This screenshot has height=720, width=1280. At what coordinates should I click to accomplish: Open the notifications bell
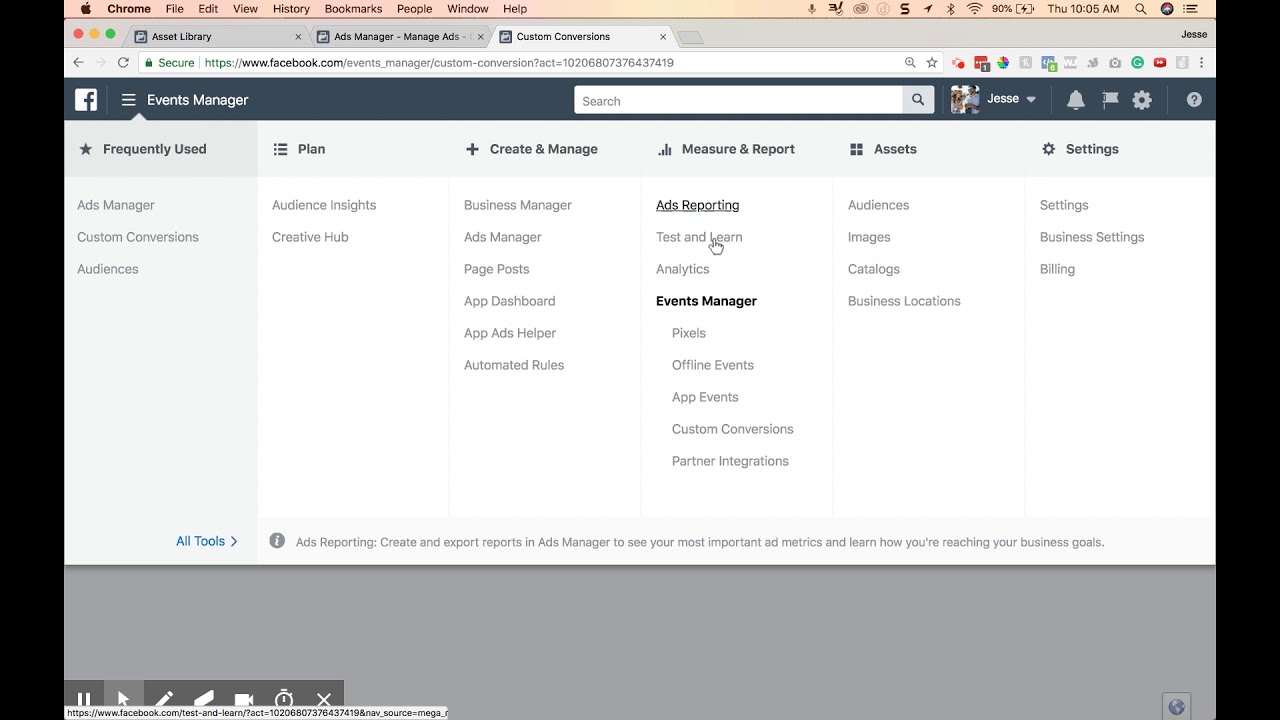click(x=1076, y=100)
